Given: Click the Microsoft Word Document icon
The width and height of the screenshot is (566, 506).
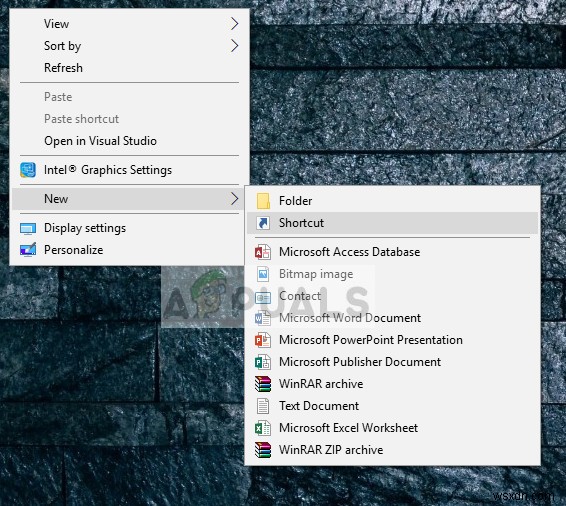Looking at the screenshot, I should (263, 318).
